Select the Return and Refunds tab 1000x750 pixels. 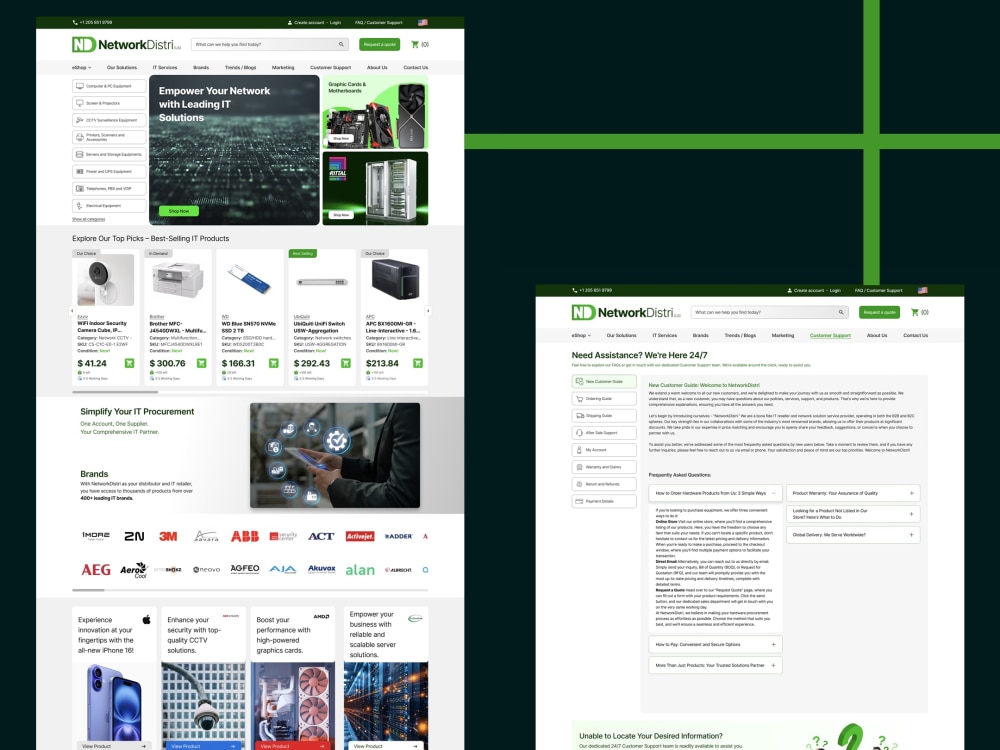(x=604, y=484)
